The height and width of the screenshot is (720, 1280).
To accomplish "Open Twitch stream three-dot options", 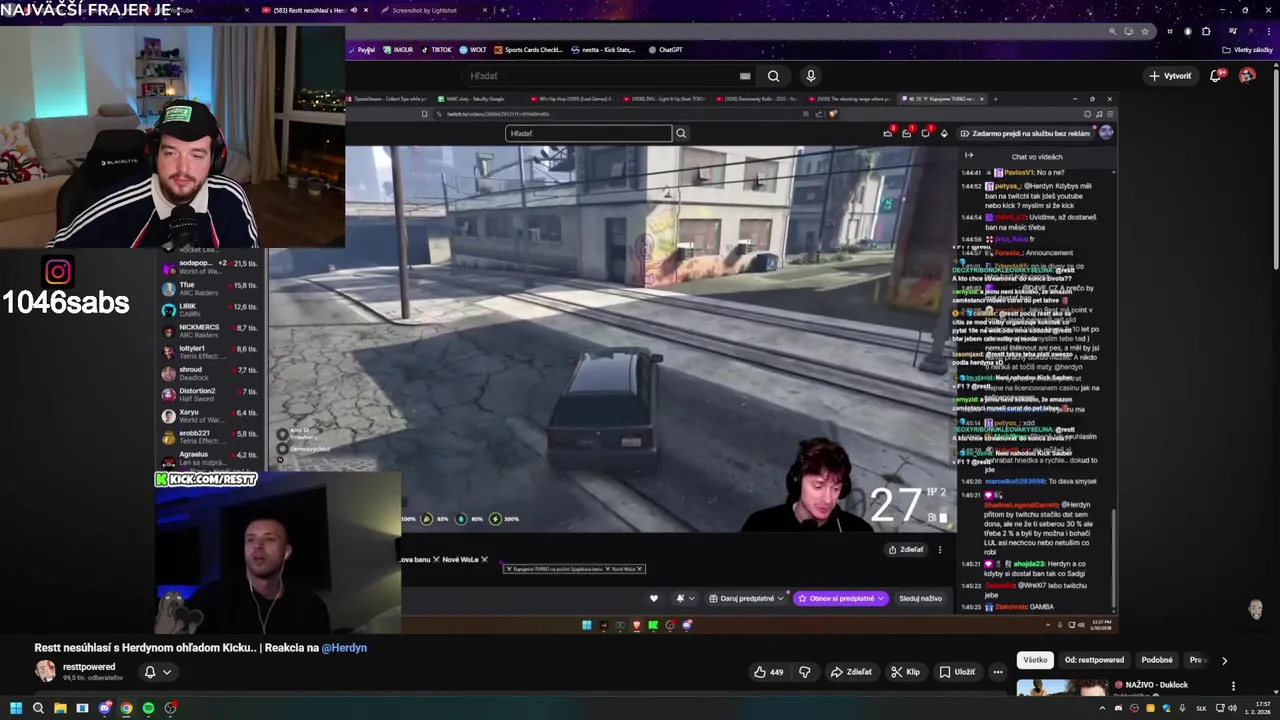I will click(x=940, y=549).
